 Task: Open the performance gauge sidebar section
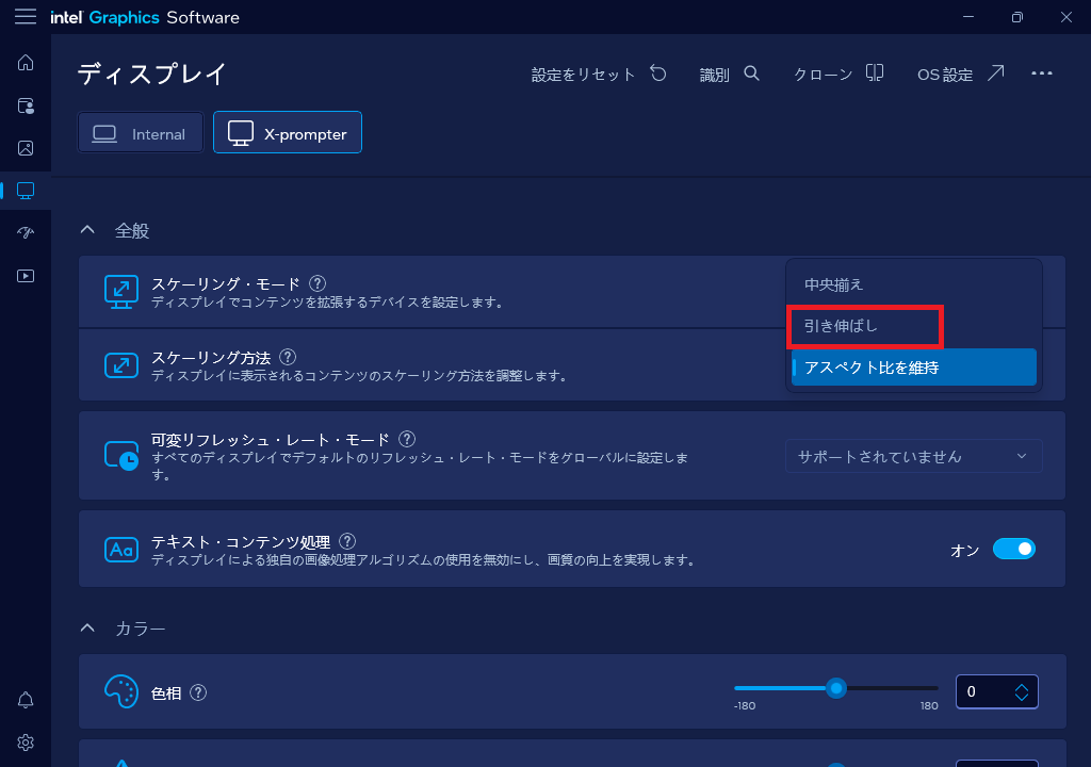[26, 233]
